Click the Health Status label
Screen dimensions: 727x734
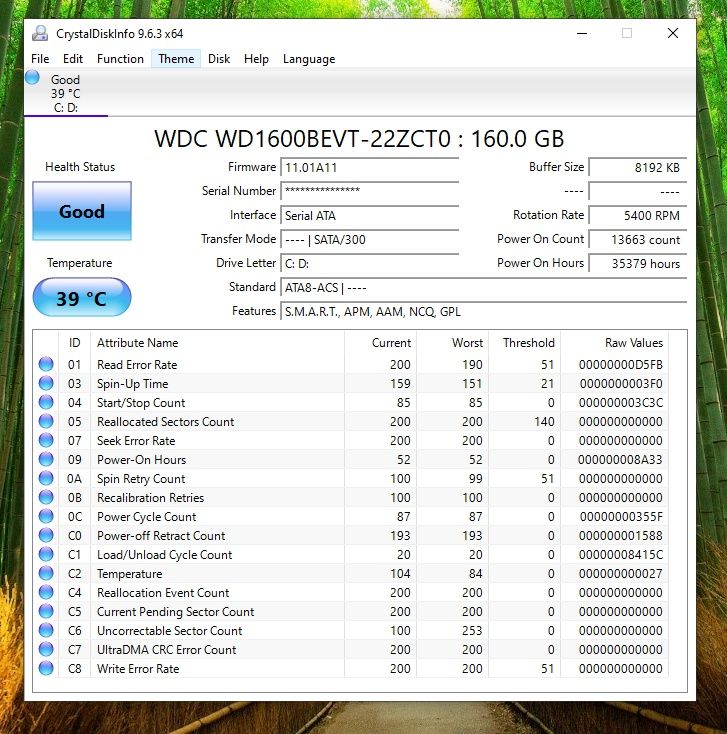80,167
